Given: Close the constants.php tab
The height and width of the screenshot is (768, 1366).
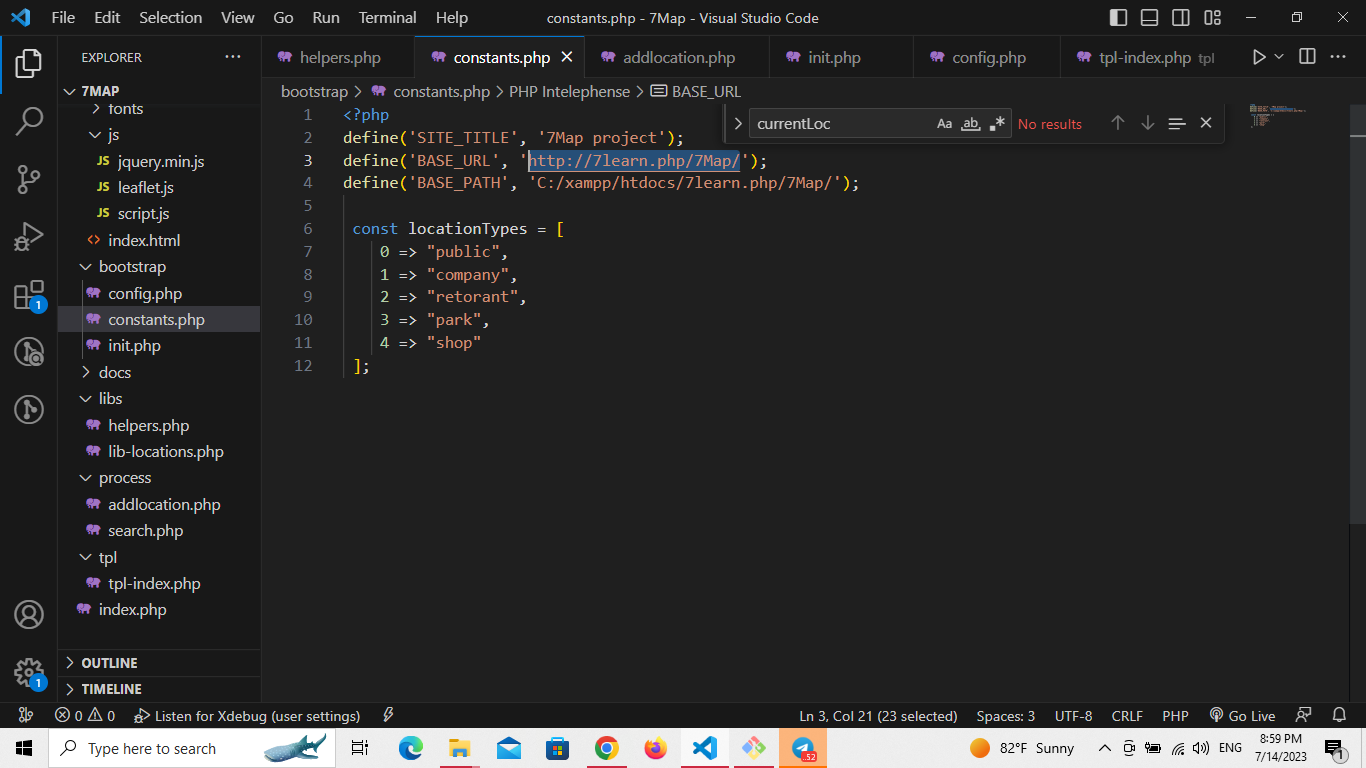Looking at the screenshot, I should click(x=567, y=57).
